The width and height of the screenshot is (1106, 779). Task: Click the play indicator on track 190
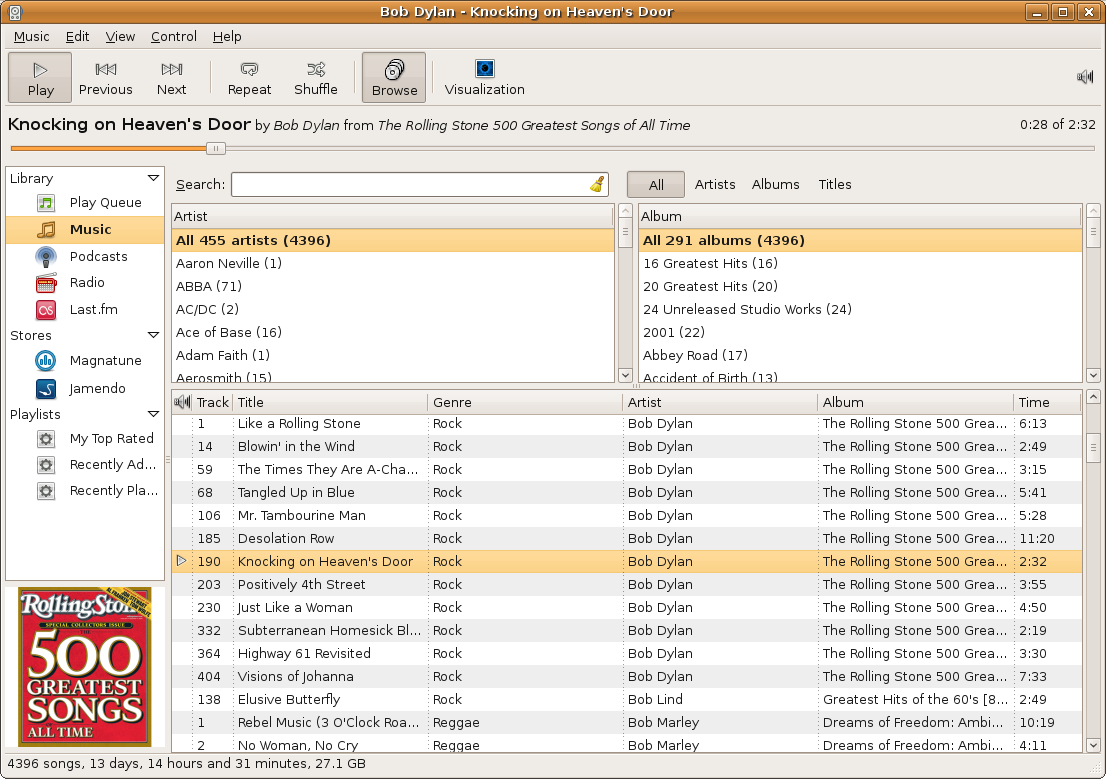tap(181, 561)
